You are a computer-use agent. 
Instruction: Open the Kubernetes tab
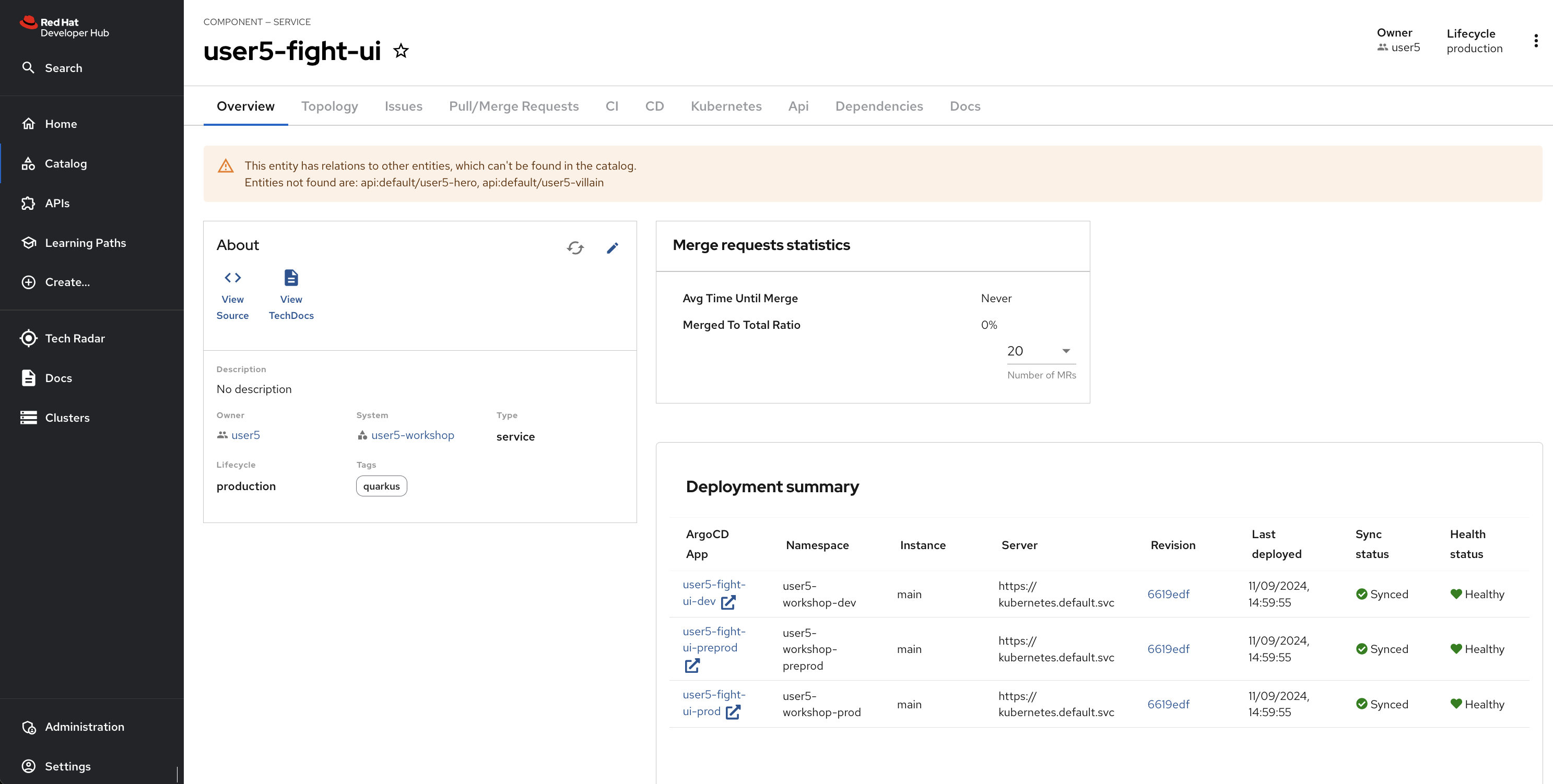click(x=726, y=106)
